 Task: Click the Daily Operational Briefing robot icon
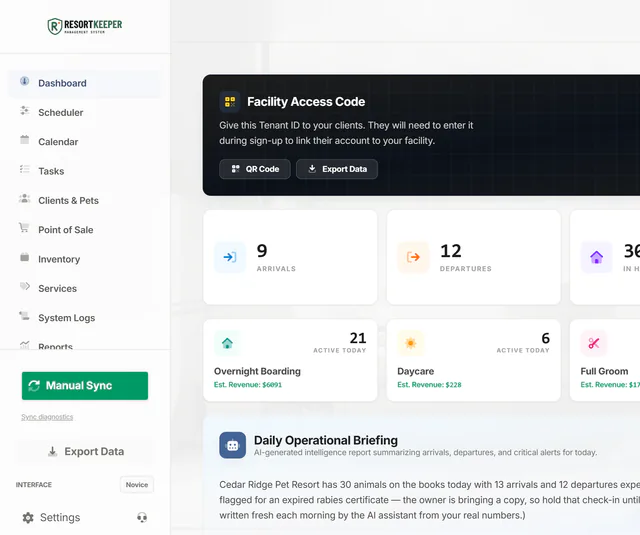click(233, 445)
